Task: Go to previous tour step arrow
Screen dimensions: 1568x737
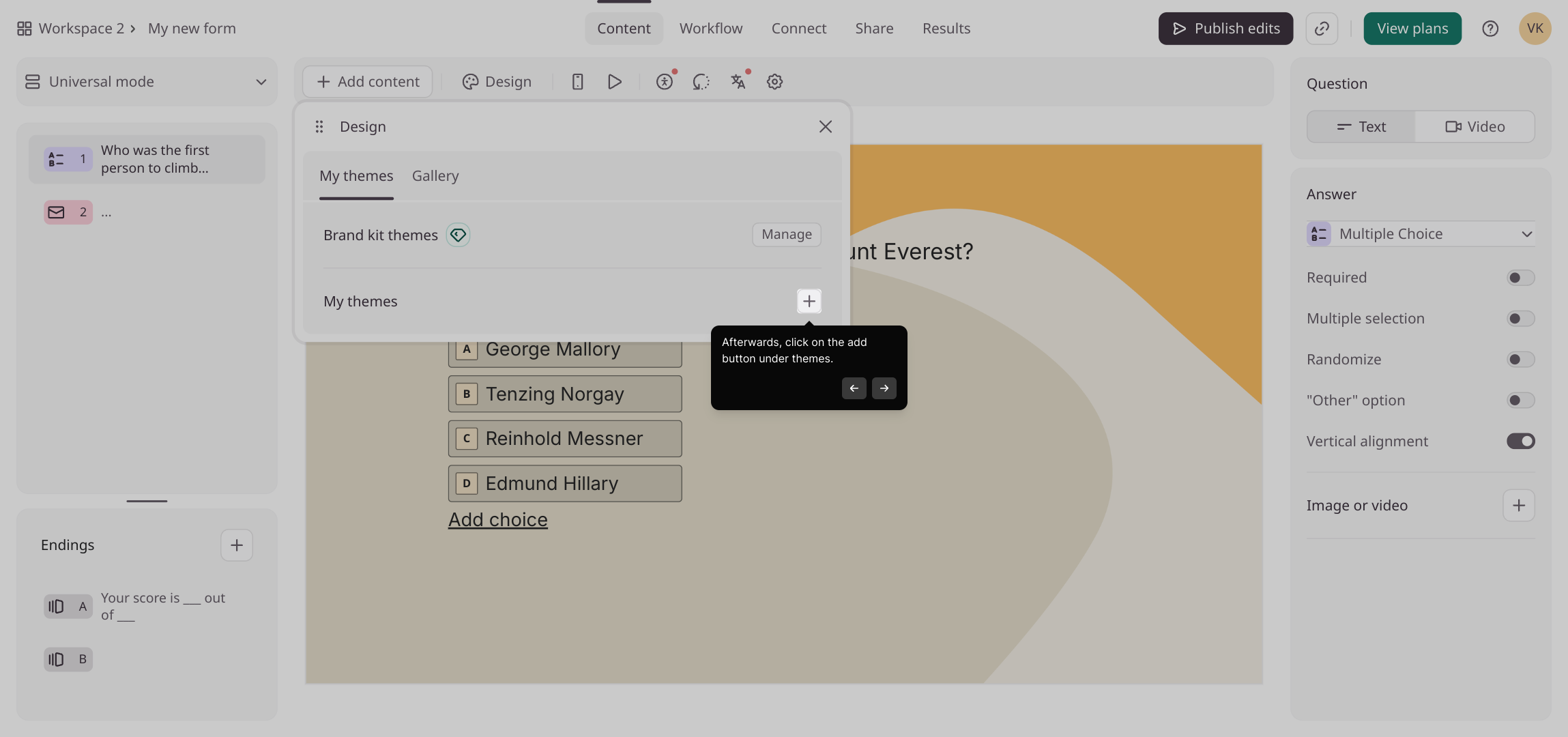Action: click(854, 388)
